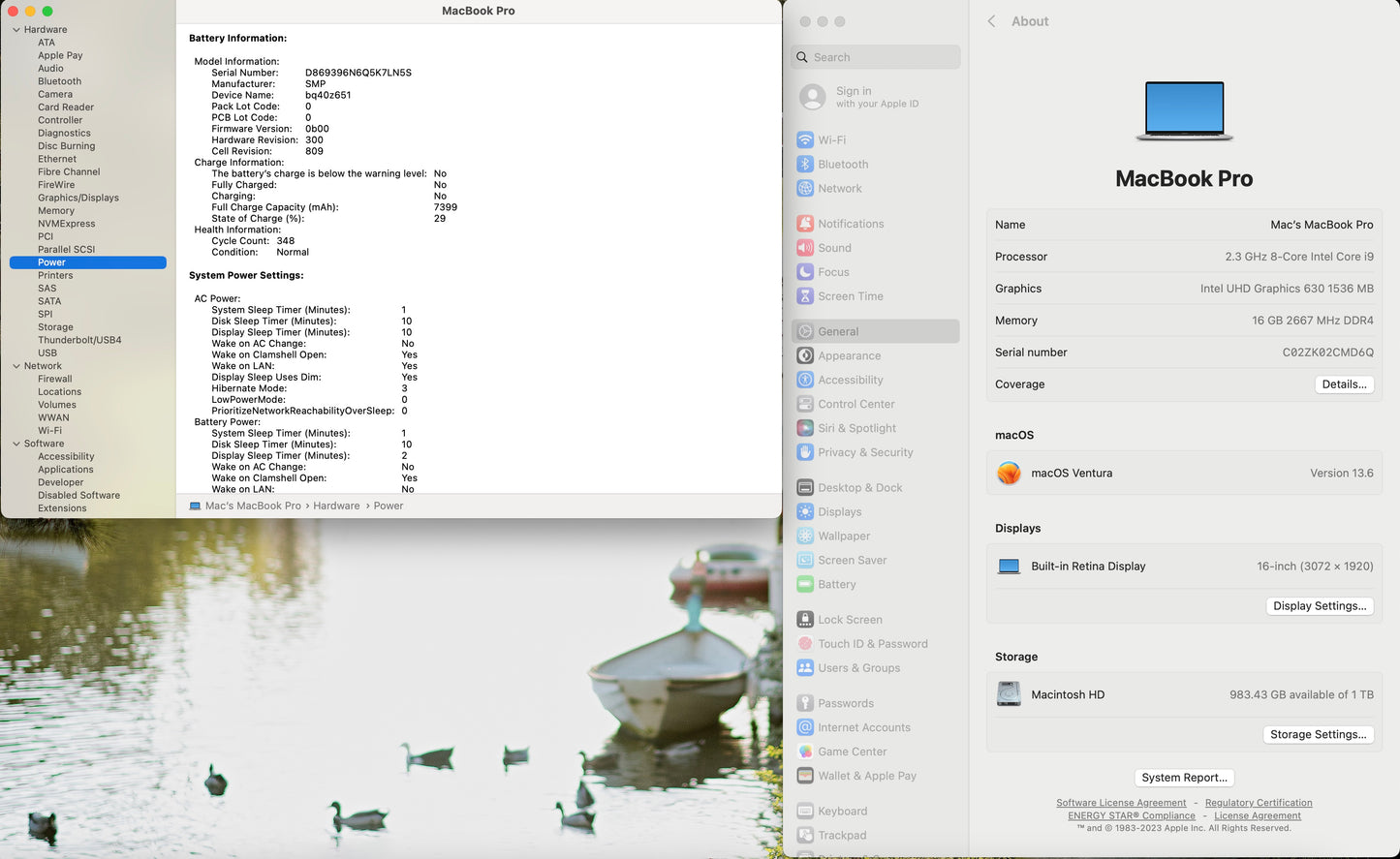Collapse the Network tree section
The image size is (1400, 859).
(x=16, y=366)
